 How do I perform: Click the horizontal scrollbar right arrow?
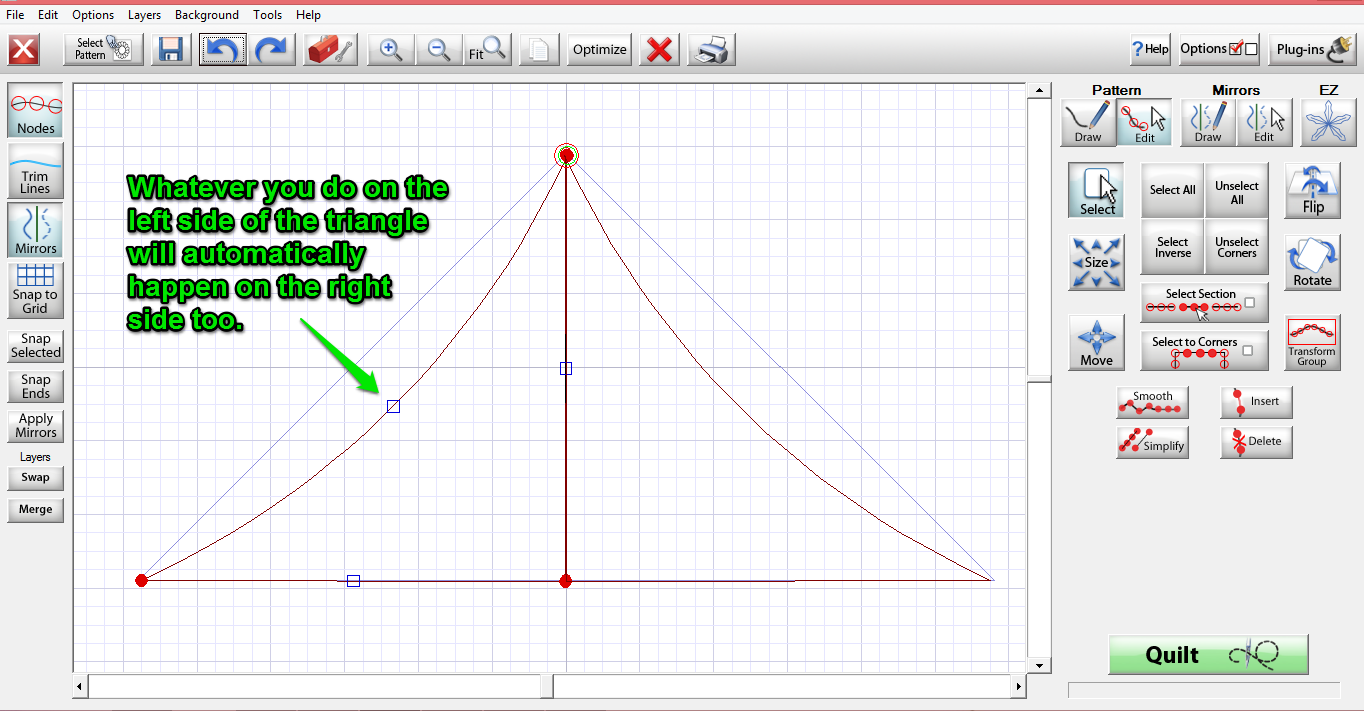(x=1019, y=687)
